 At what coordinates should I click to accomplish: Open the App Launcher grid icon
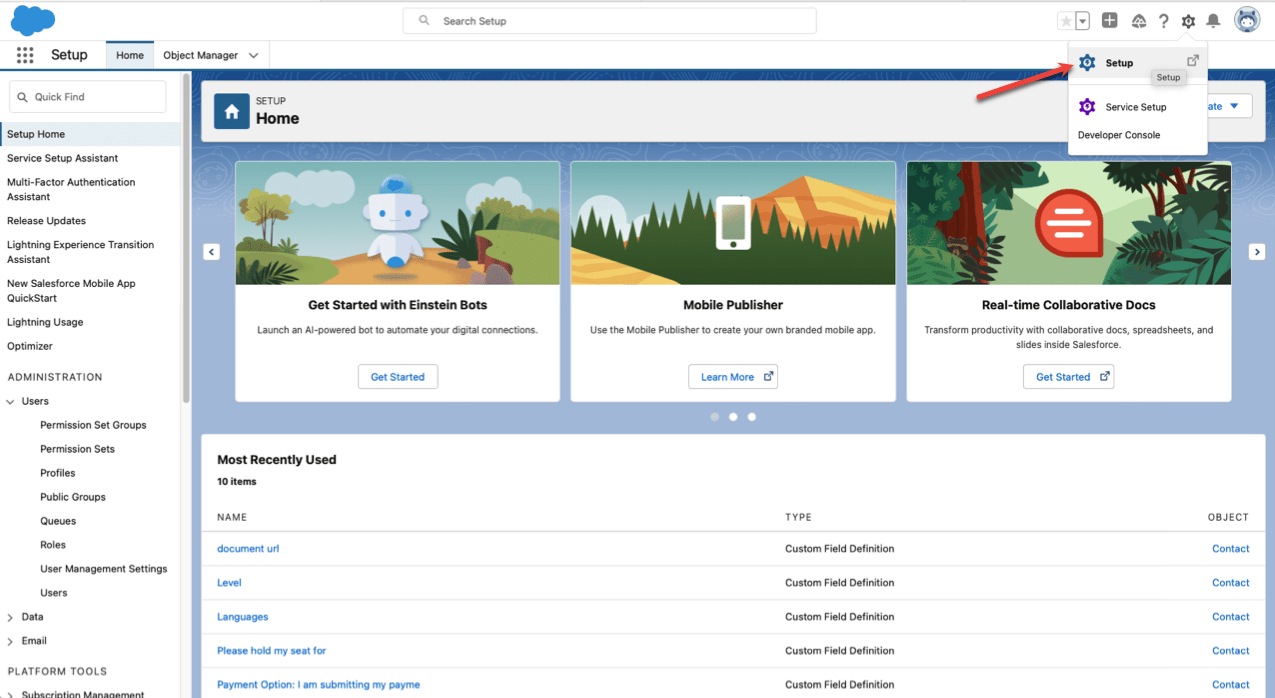(25, 55)
